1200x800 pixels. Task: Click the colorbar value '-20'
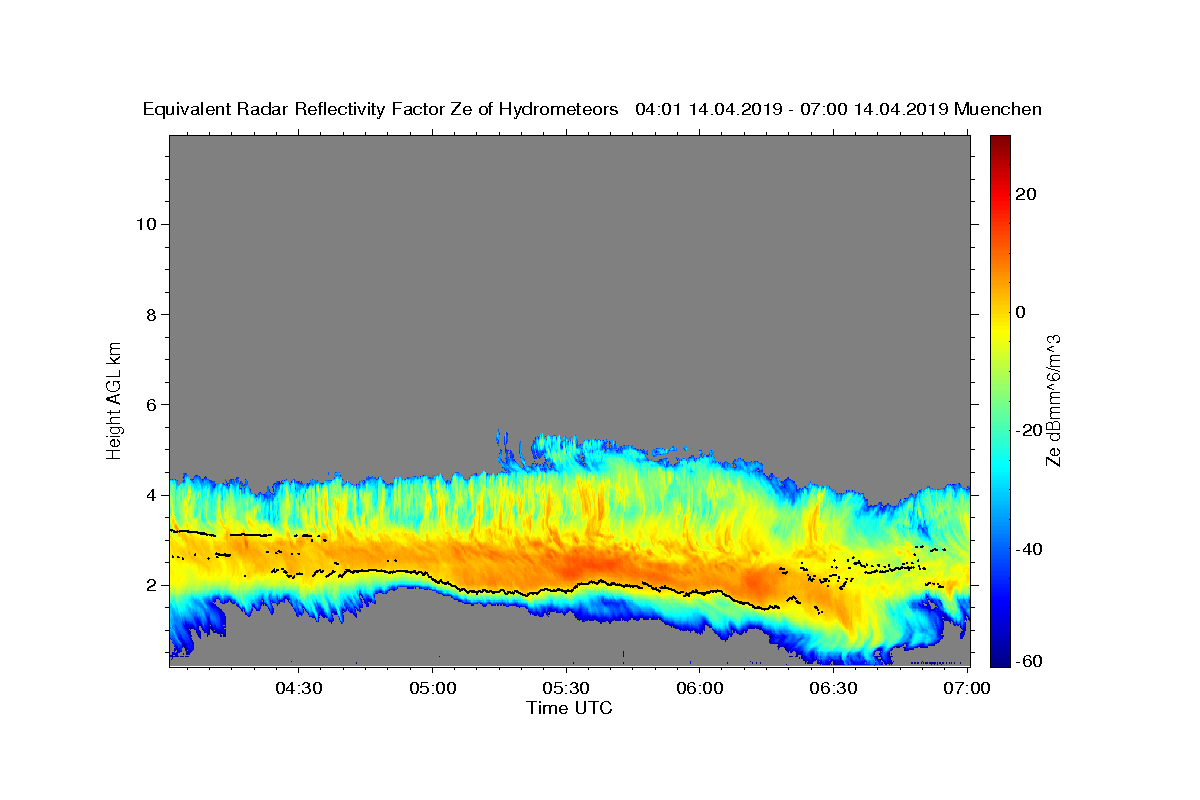1030,430
